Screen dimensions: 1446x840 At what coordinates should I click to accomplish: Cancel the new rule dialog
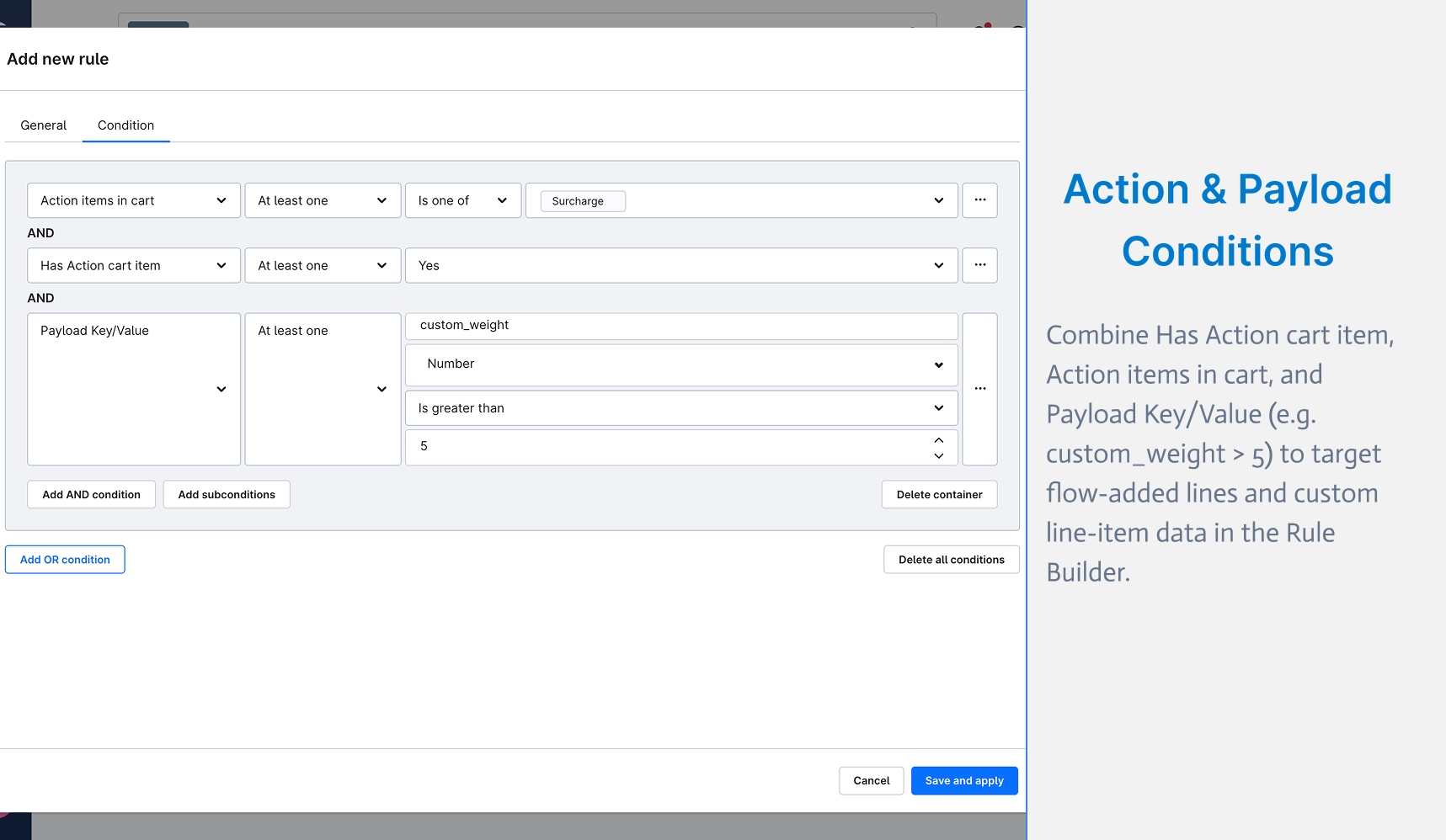pos(871,781)
